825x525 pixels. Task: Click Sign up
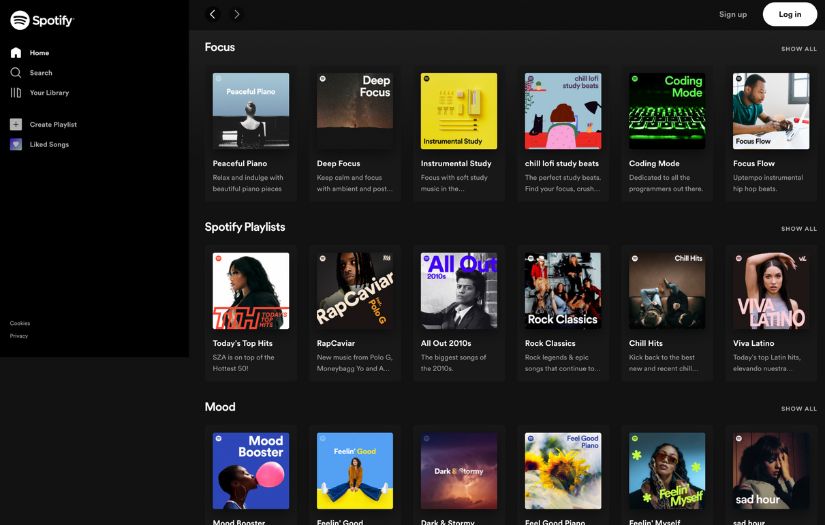[733, 14]
